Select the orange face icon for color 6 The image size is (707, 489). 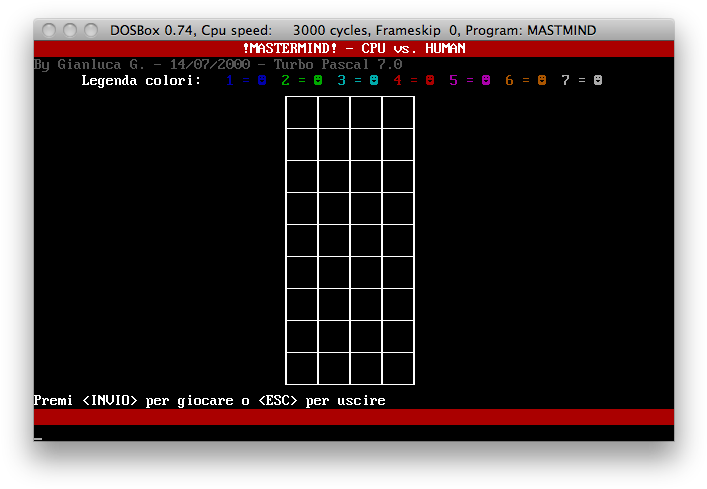point(542,80)
